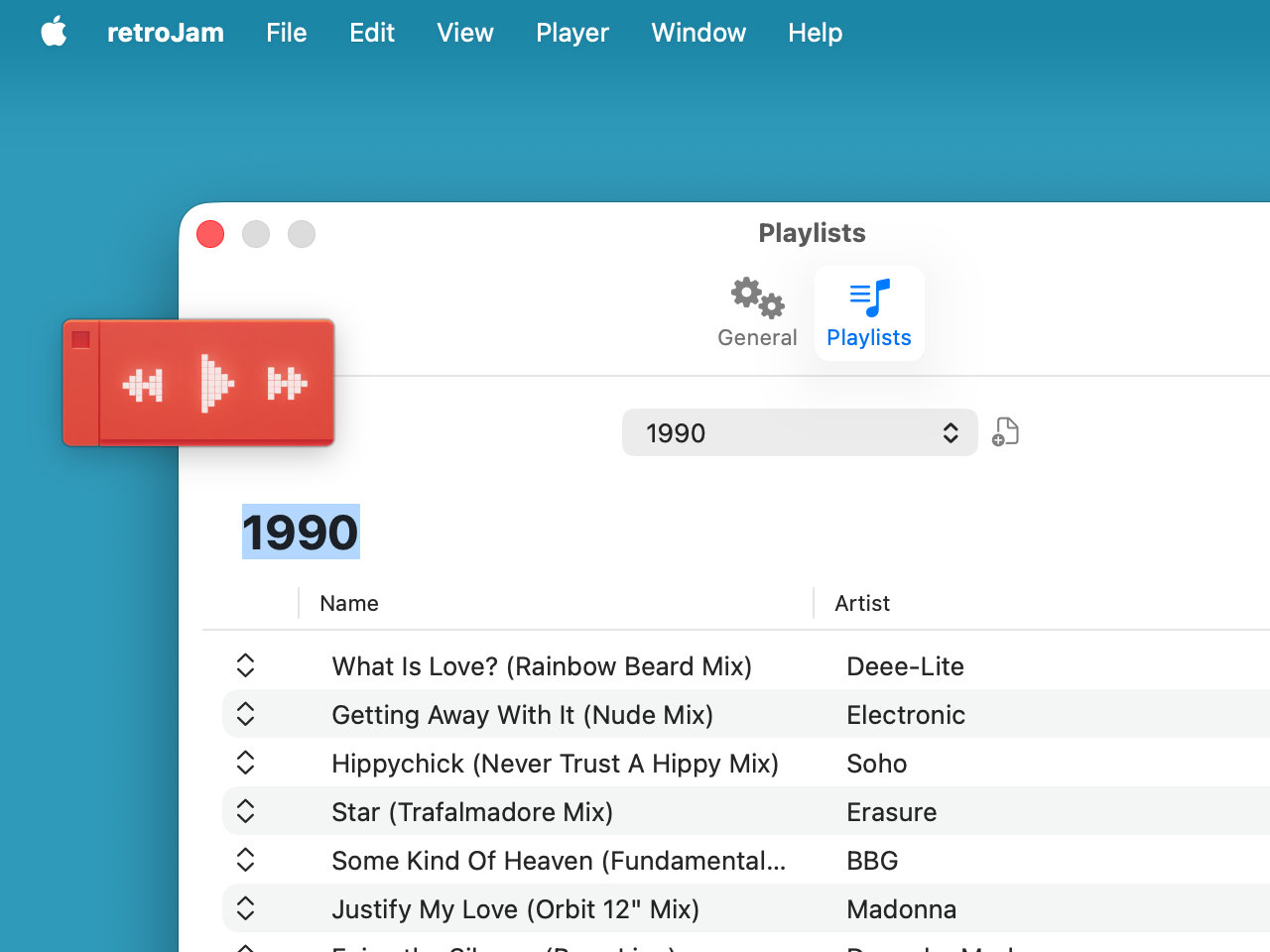Click the rewind button on mini player
This screenshot has width=1270, height=952.
click(143, 384)
